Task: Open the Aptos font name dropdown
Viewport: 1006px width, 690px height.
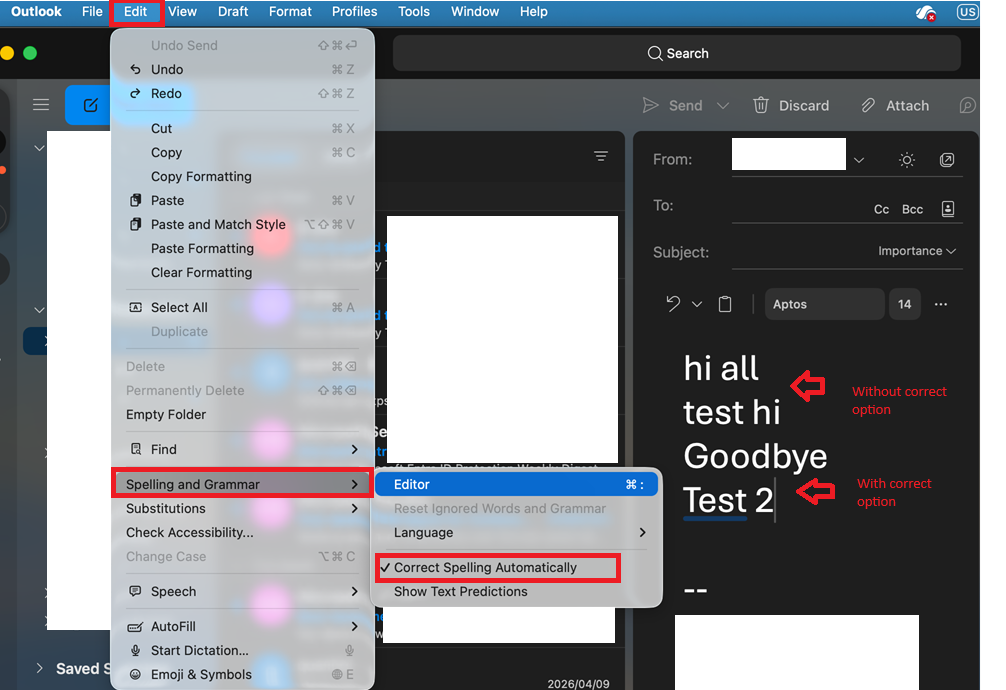Action: (824, 304)
